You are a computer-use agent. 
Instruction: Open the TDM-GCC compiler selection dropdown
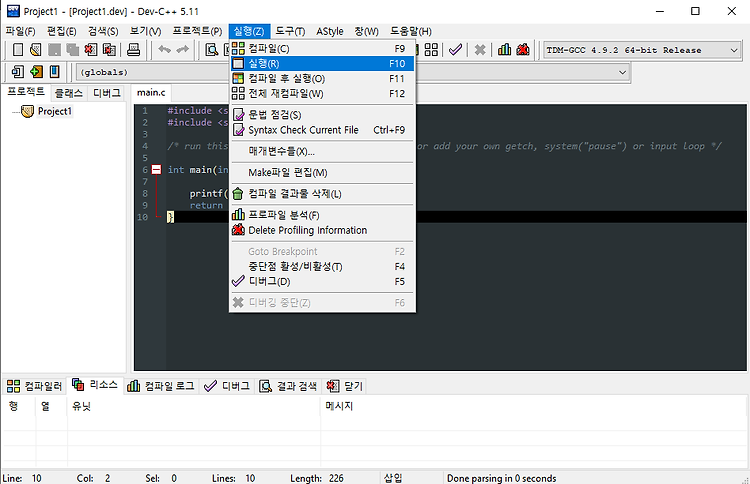click(x=643, y=50)
